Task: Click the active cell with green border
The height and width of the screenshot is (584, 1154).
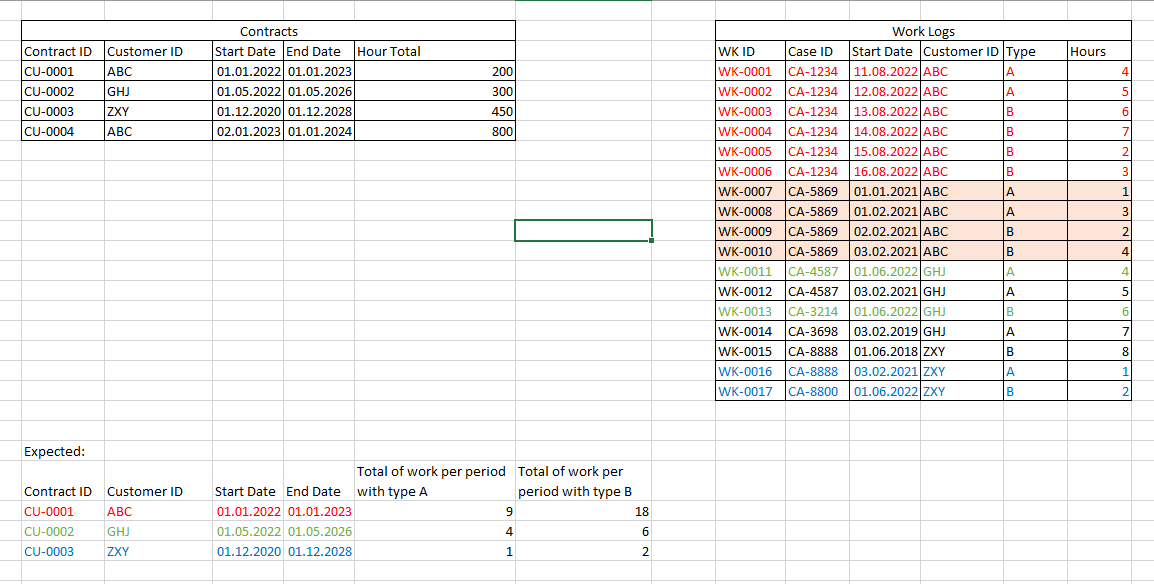Action: [583, 230]
